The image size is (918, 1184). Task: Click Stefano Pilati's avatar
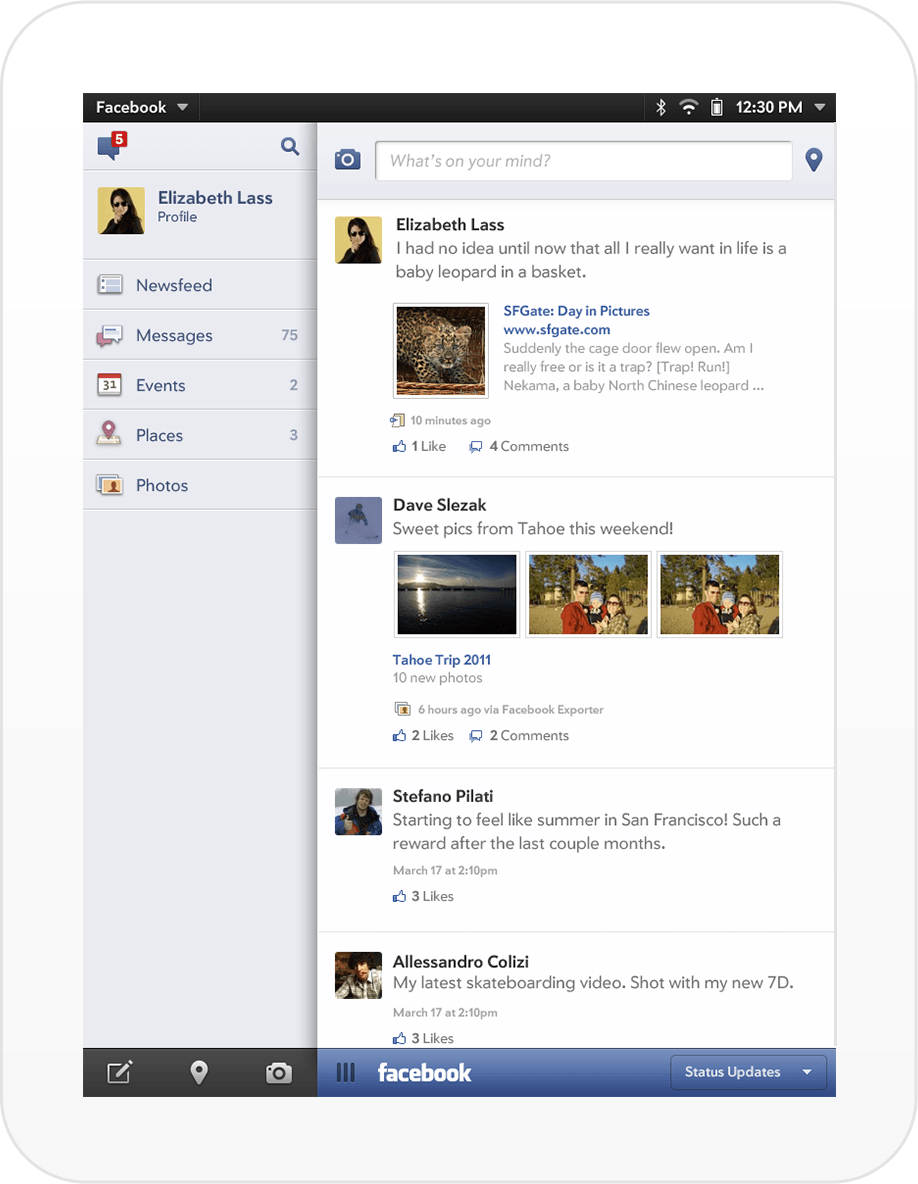359,812
